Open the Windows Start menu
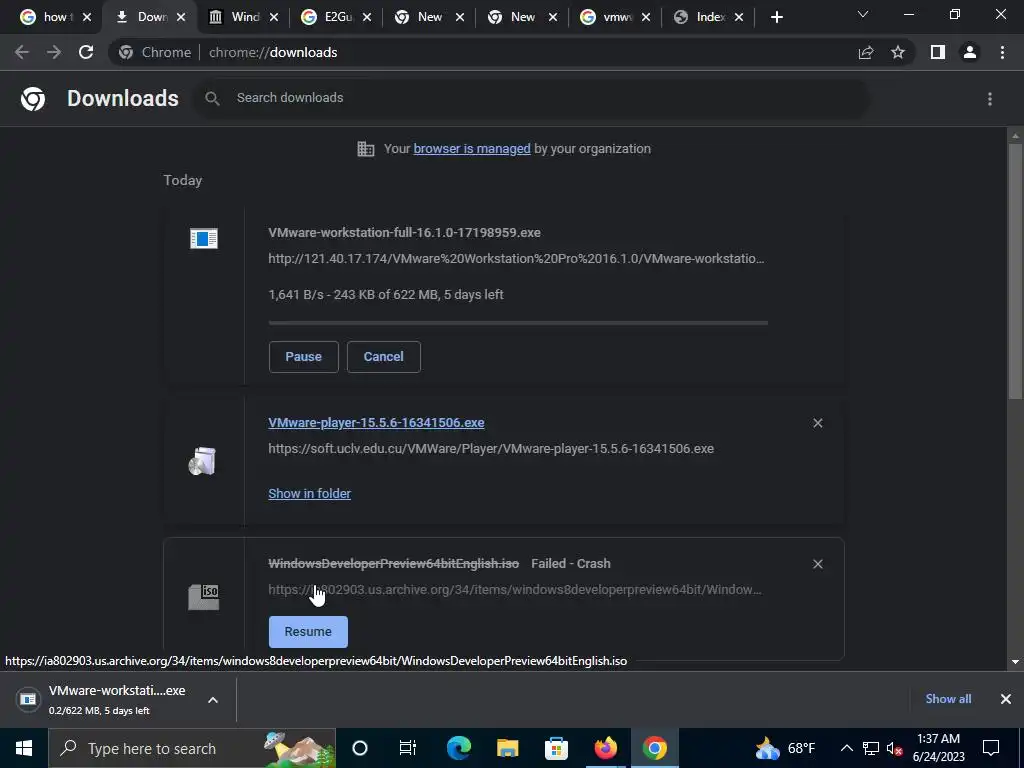The height and width of the screenshot is (768, 1024). (x=24, y=748)
